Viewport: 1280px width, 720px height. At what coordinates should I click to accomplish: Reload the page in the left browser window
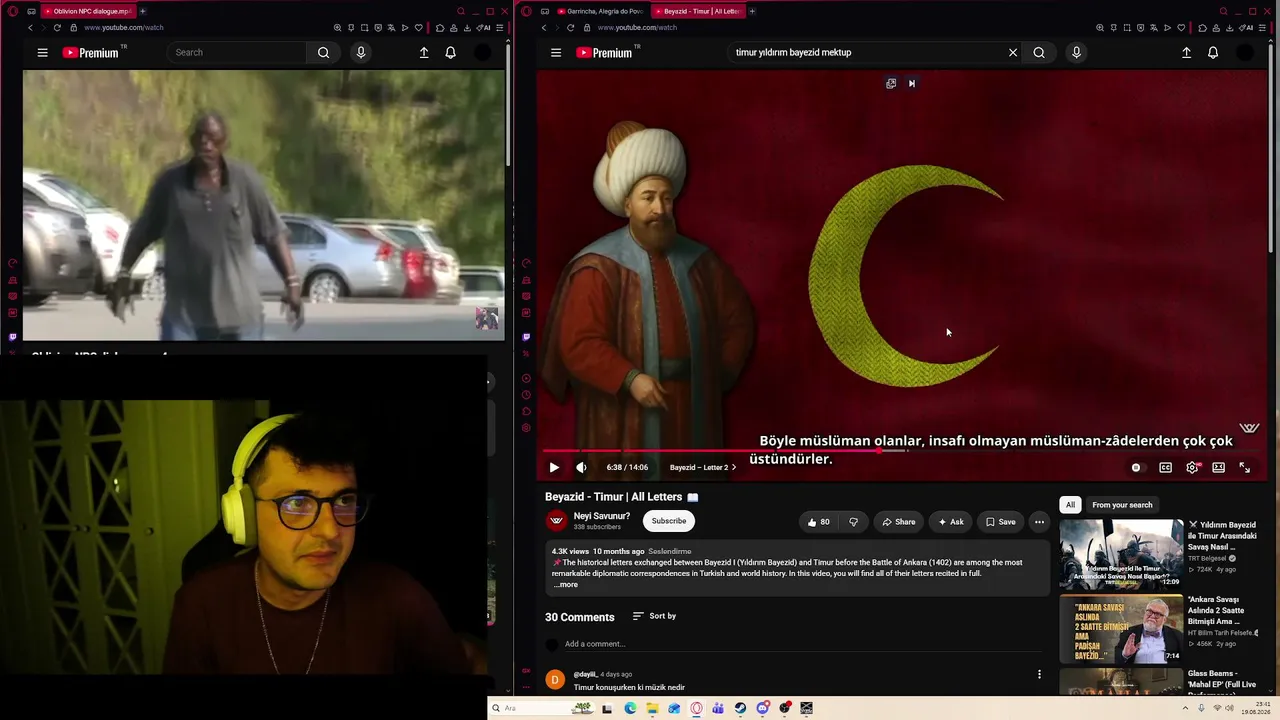pos(56,28)
